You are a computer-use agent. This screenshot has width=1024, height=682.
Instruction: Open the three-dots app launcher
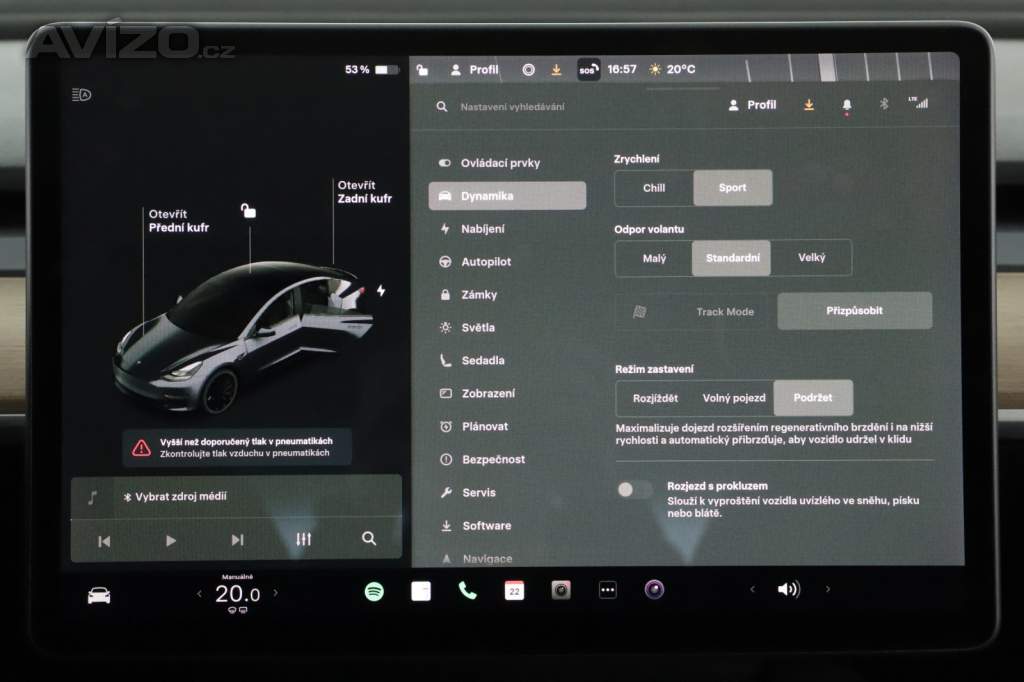(608, 590)
